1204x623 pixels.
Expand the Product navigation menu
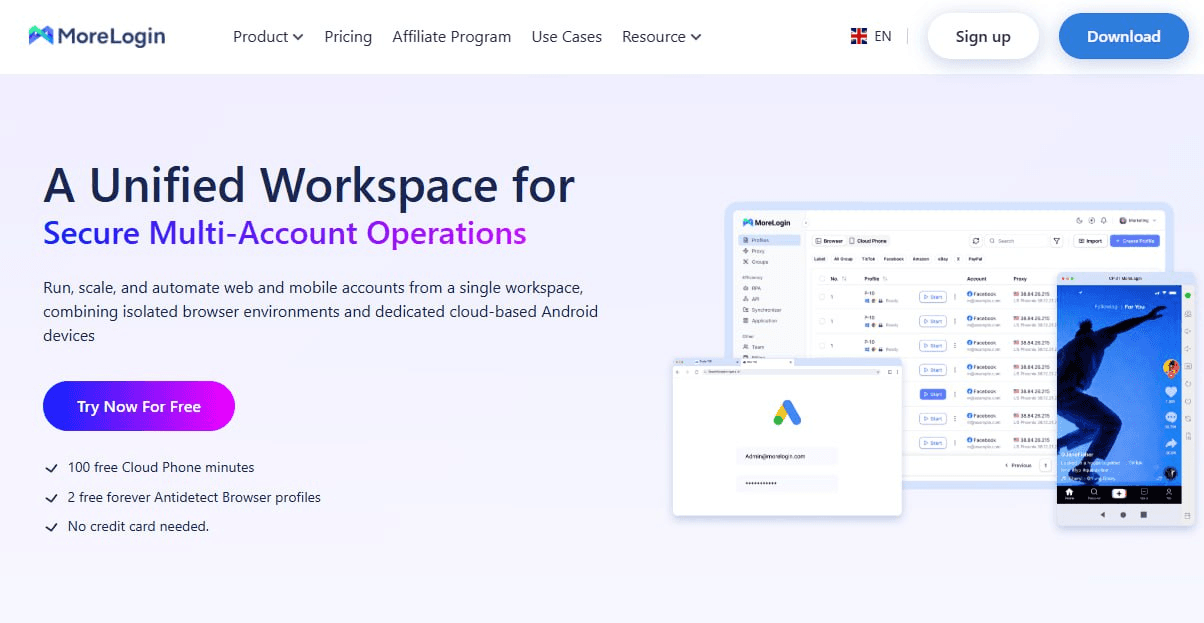pos(268,36)
